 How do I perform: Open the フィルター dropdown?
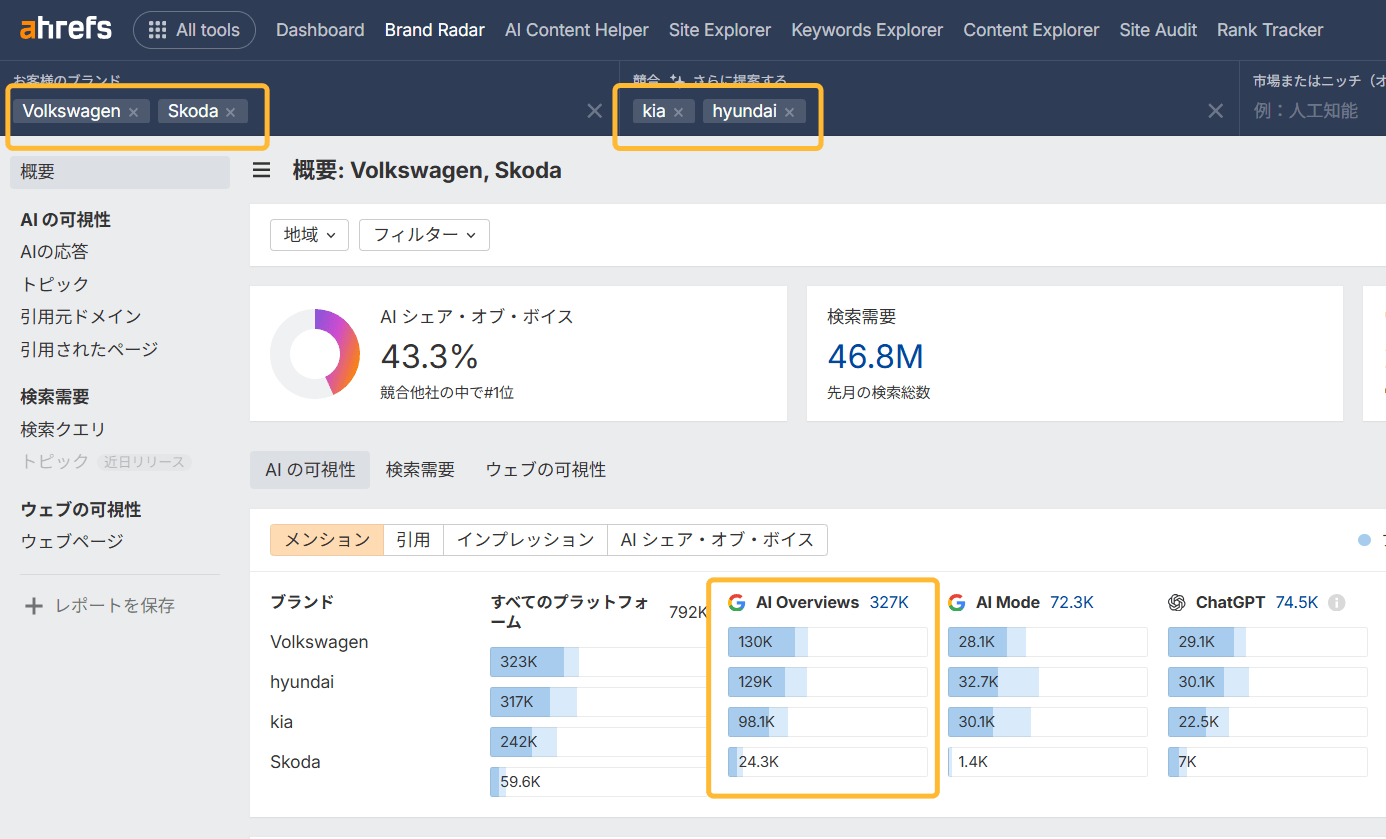[x=424, y=235]
